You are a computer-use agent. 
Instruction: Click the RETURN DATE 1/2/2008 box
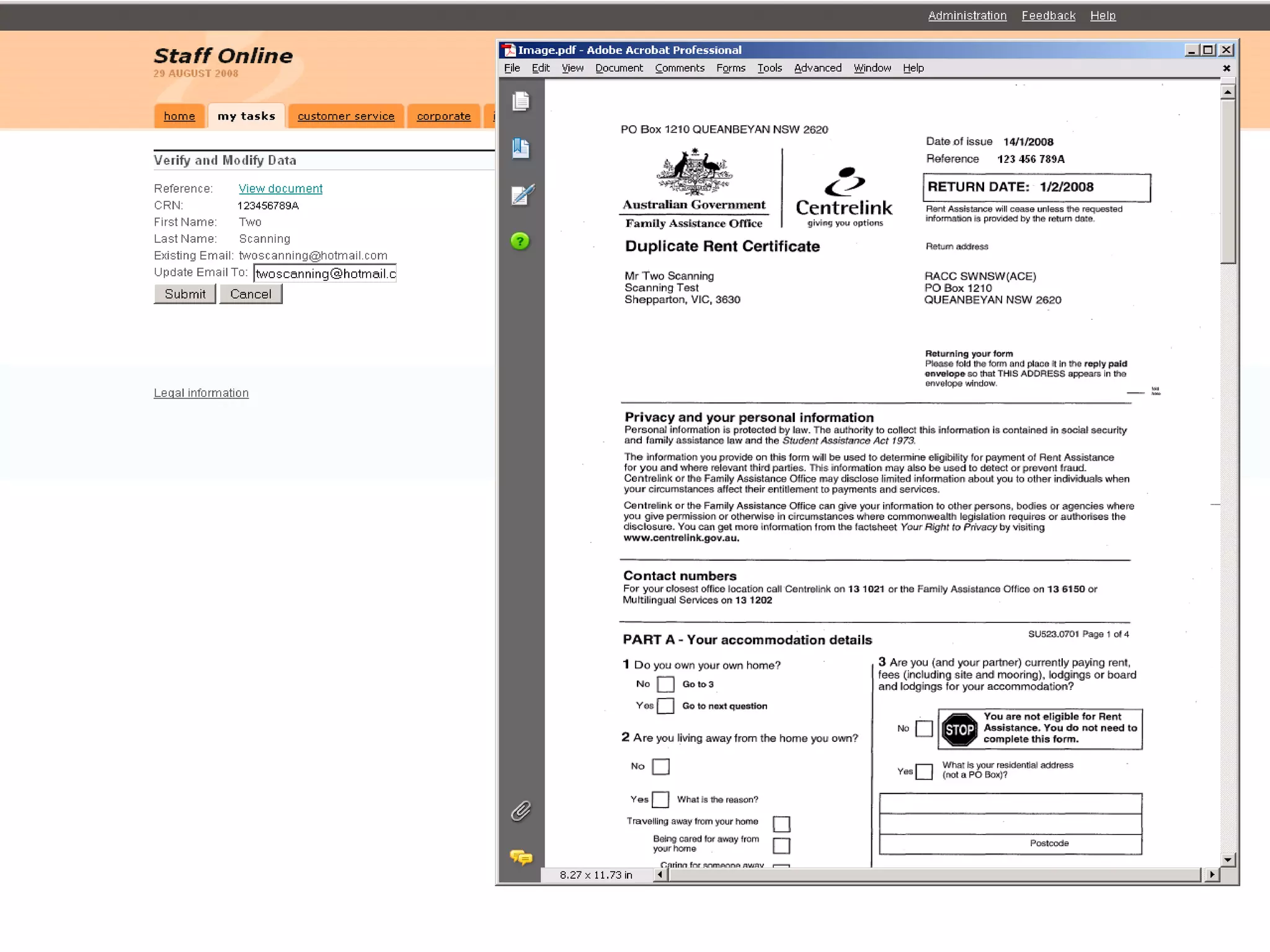click(x=1037, y=187)
